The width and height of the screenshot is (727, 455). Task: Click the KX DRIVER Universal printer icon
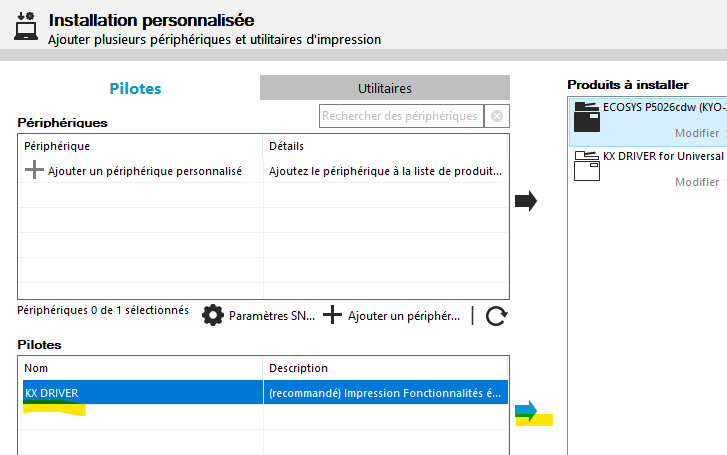pyautogui.click(x=585, y=165)
